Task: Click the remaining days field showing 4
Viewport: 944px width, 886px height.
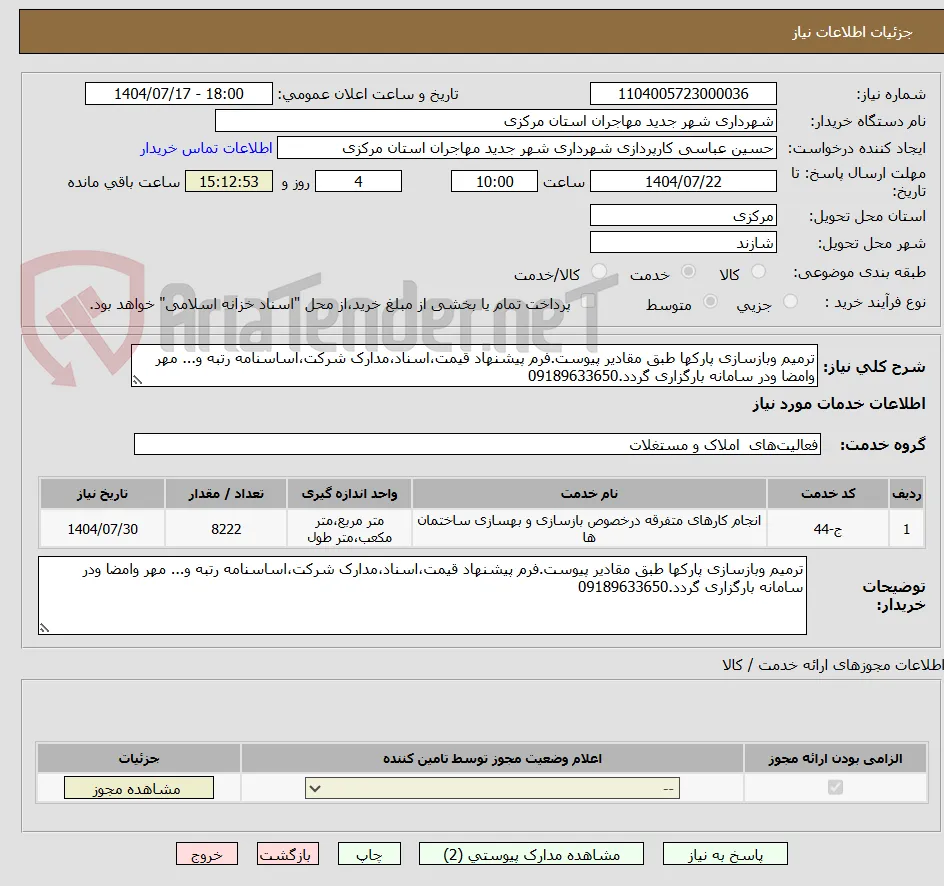Action: tap(358, 181)
